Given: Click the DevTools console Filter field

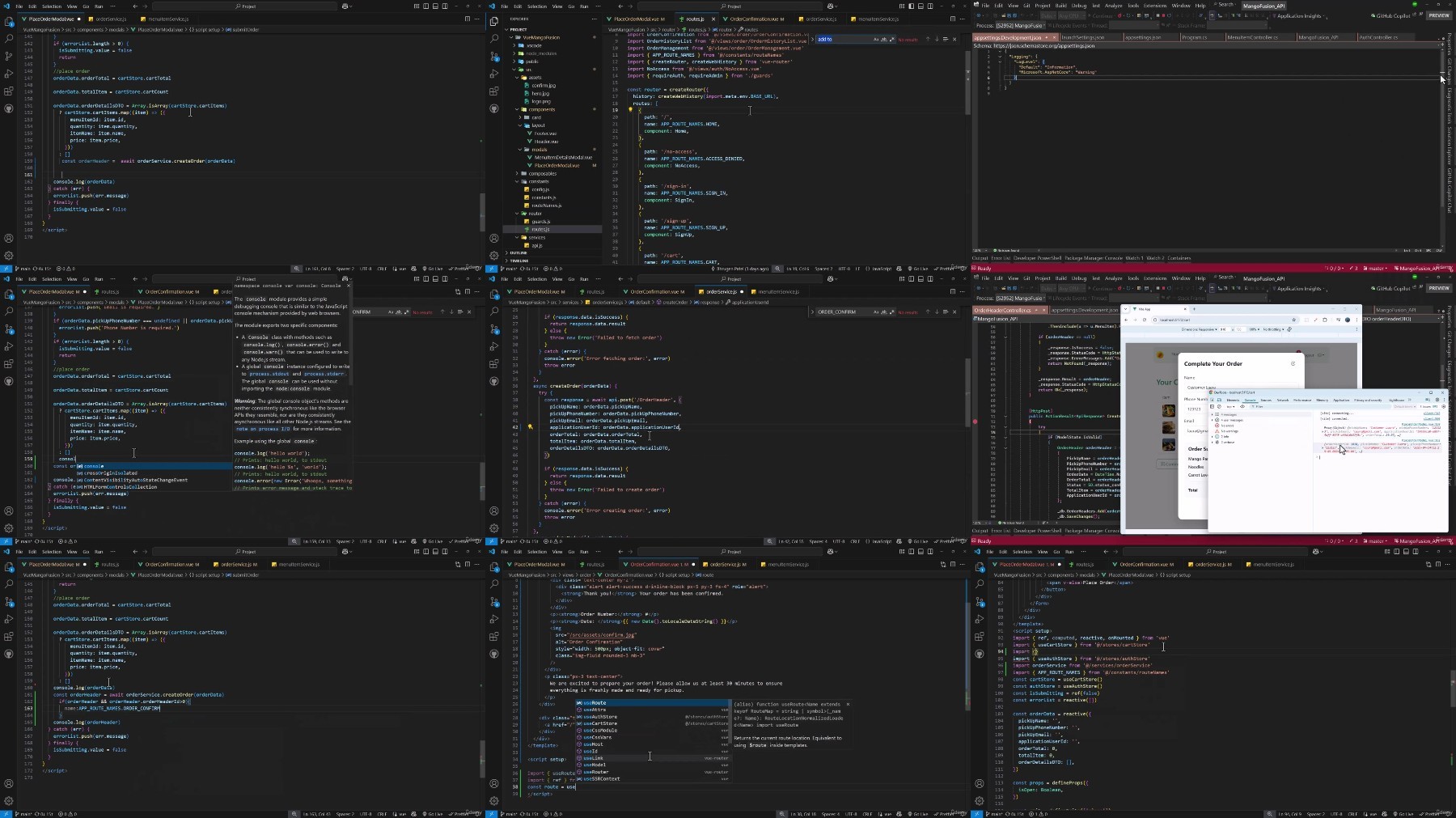Looking at the screenshot, I should tap(1320, 406).
